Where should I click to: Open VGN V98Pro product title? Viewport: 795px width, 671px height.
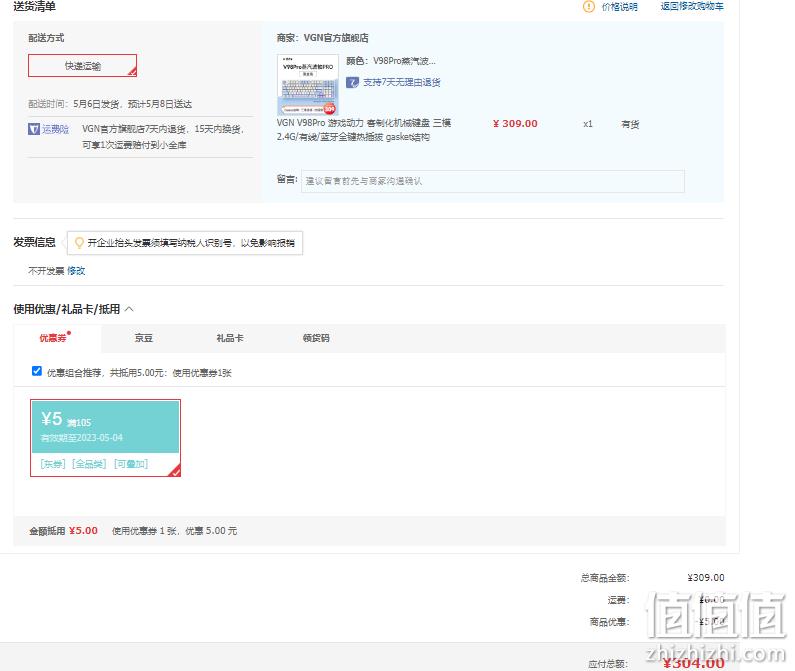364,130
